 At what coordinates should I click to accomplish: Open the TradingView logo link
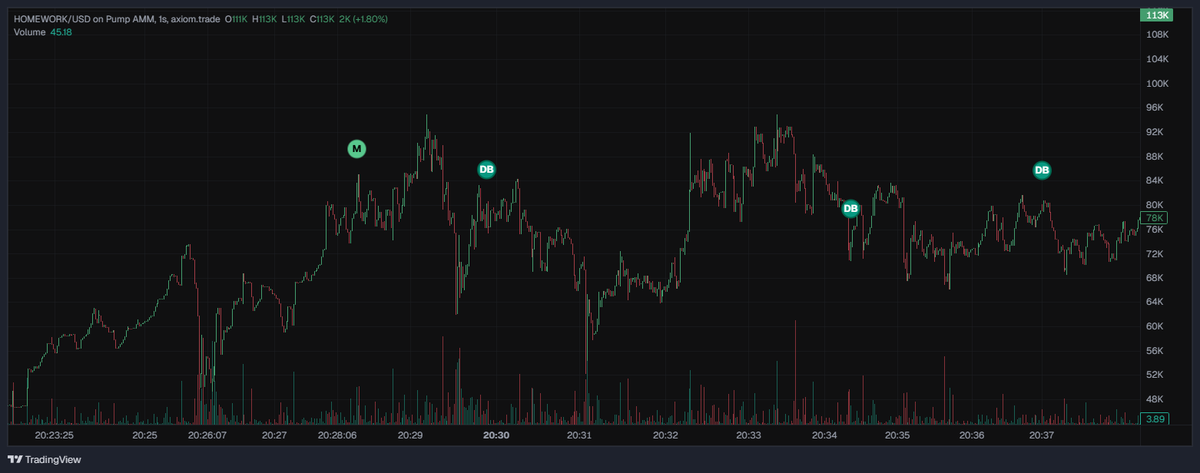[46, 460]
